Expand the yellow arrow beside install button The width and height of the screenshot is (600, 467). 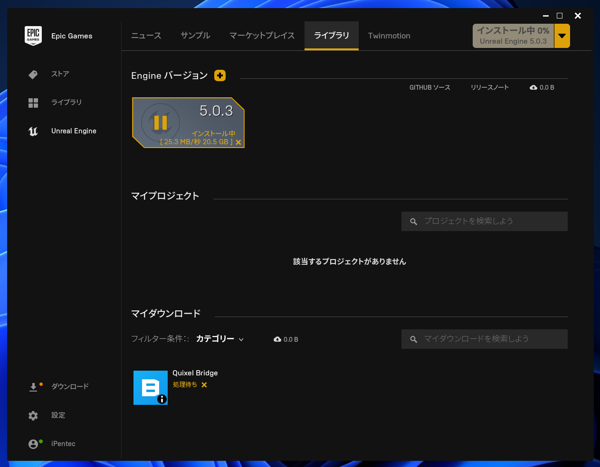562,36
